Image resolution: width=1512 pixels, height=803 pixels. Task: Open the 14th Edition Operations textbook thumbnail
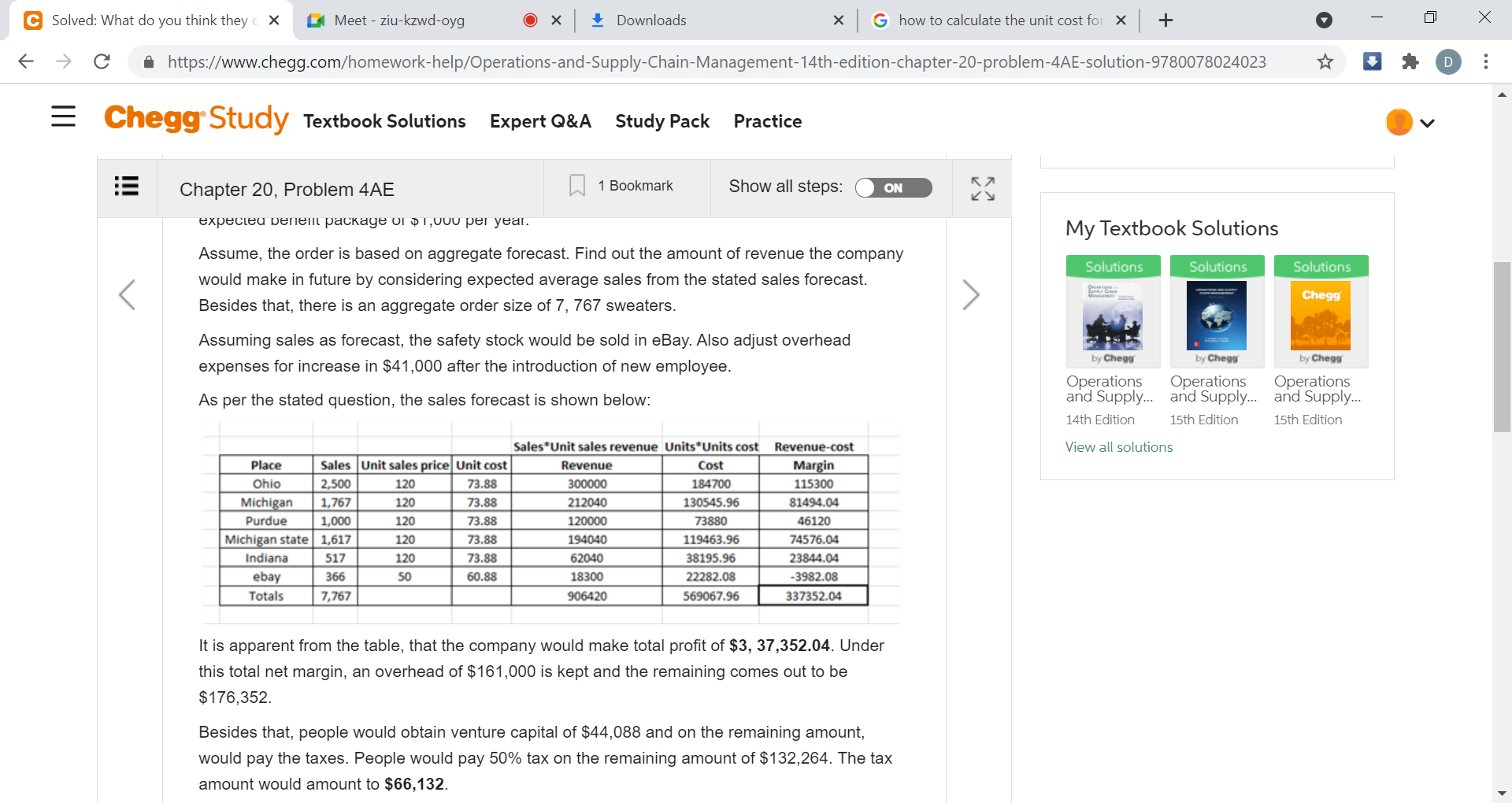1114,312
